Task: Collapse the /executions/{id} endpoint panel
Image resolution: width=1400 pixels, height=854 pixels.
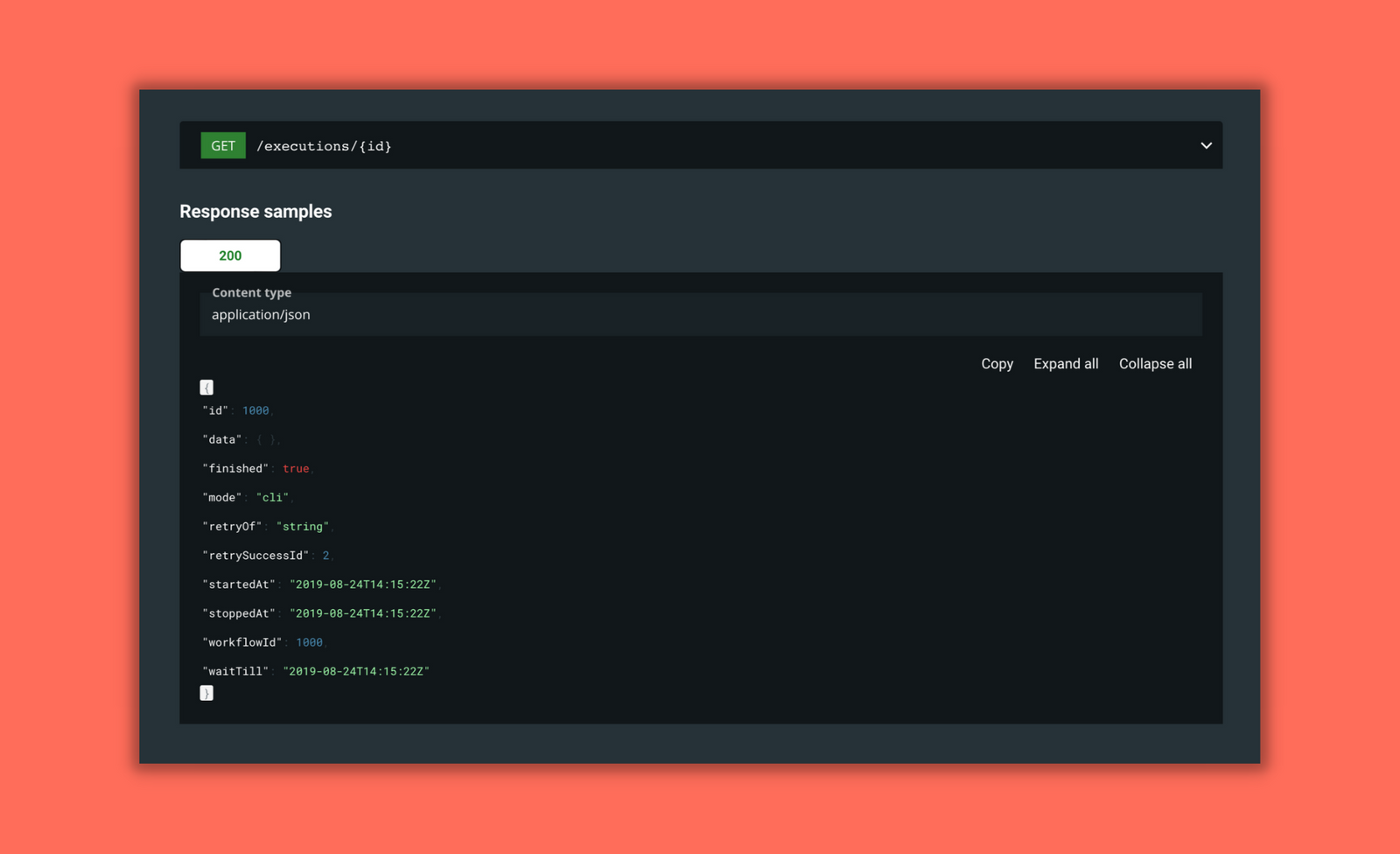Action: click(x=1205, y=145)
